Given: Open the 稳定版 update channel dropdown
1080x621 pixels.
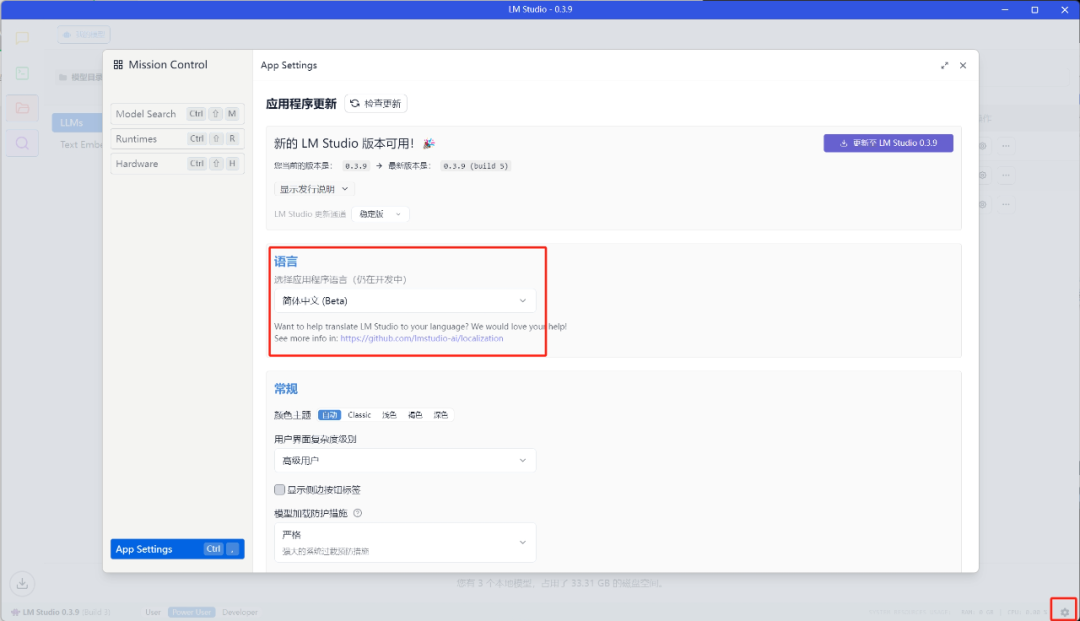Looking at the screenshot, I should pyautogui.click(x=380, y=214).
